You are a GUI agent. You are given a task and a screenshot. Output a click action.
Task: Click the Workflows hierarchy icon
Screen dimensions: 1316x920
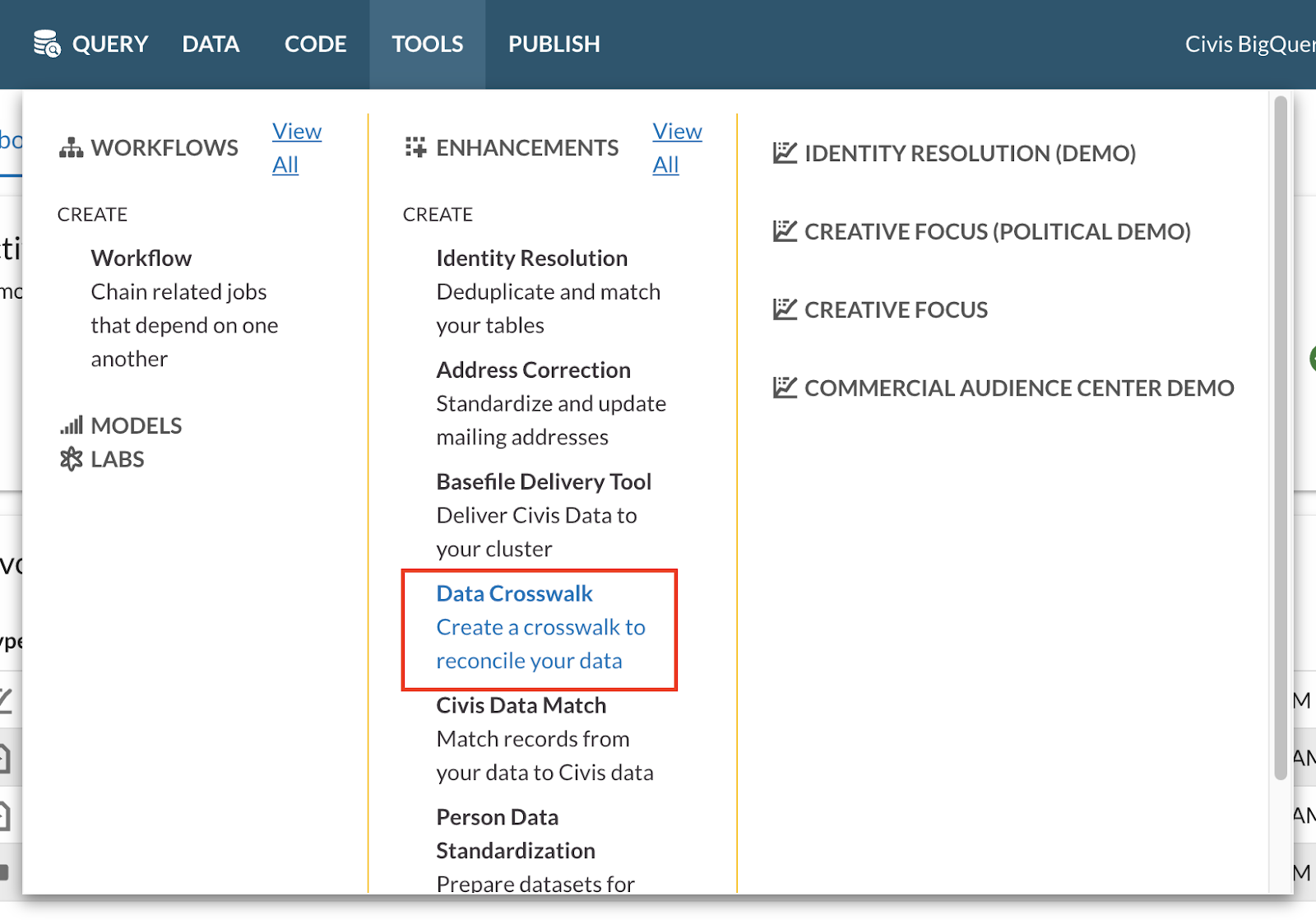coord(72,148)
